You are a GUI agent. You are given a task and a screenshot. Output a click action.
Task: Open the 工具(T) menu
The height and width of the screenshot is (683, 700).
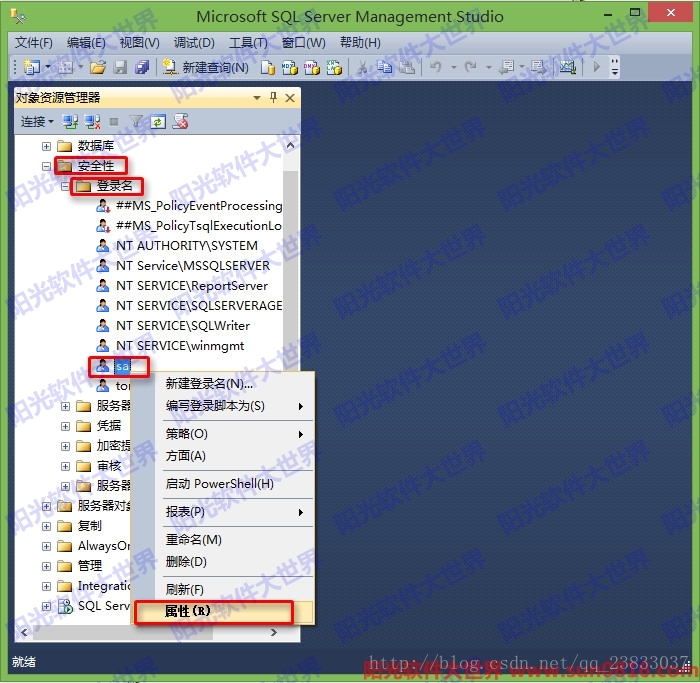(248, 43)
